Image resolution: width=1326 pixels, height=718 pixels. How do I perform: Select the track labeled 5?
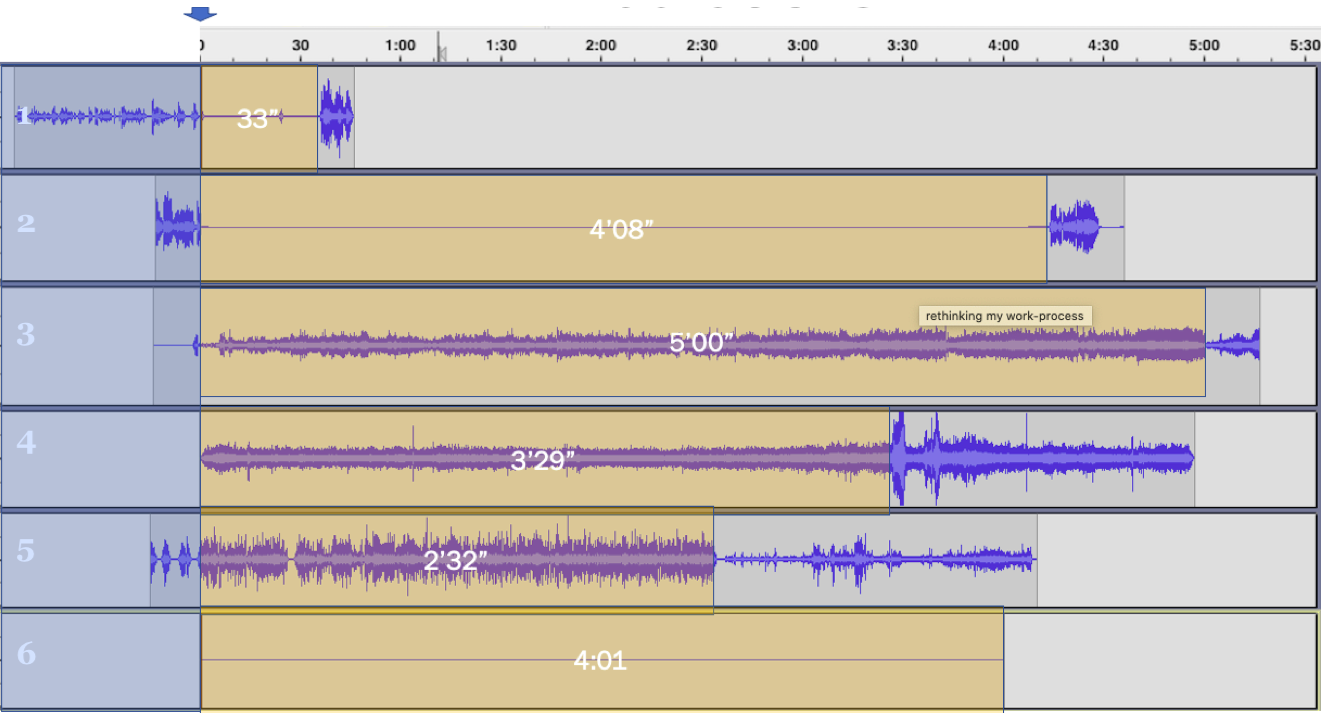point(26,551)
